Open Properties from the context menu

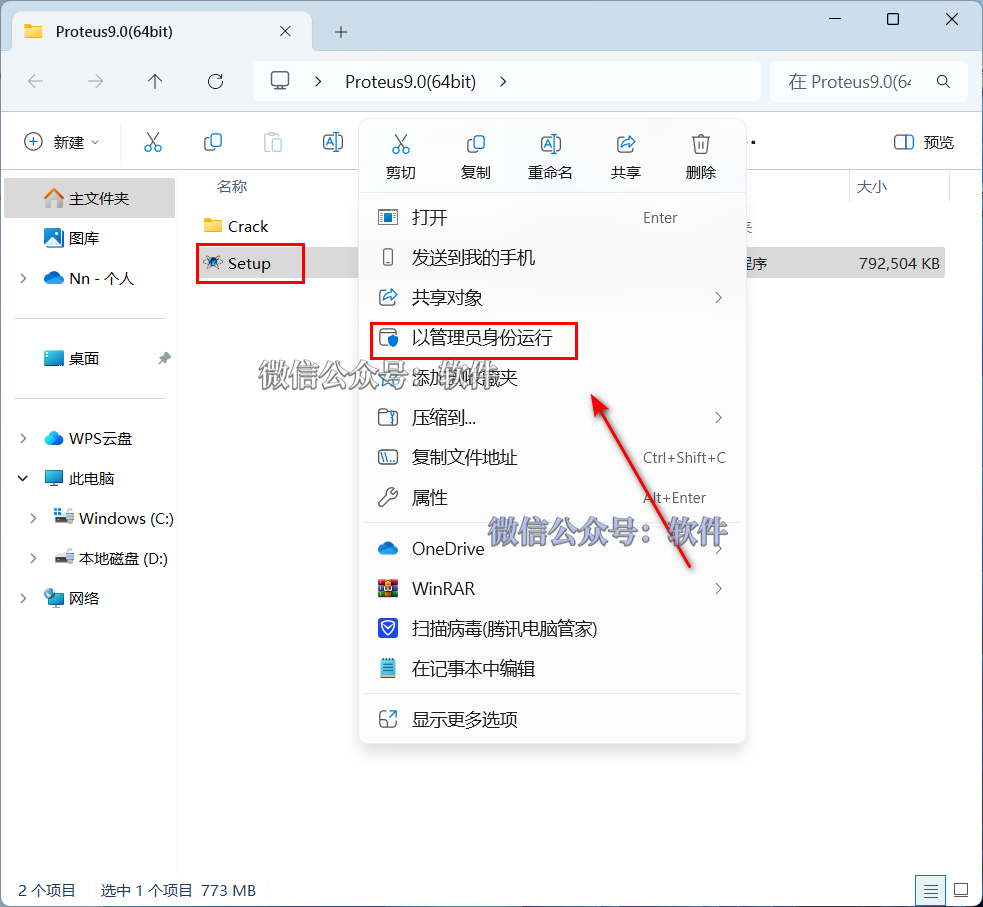[x=552, y=498]
